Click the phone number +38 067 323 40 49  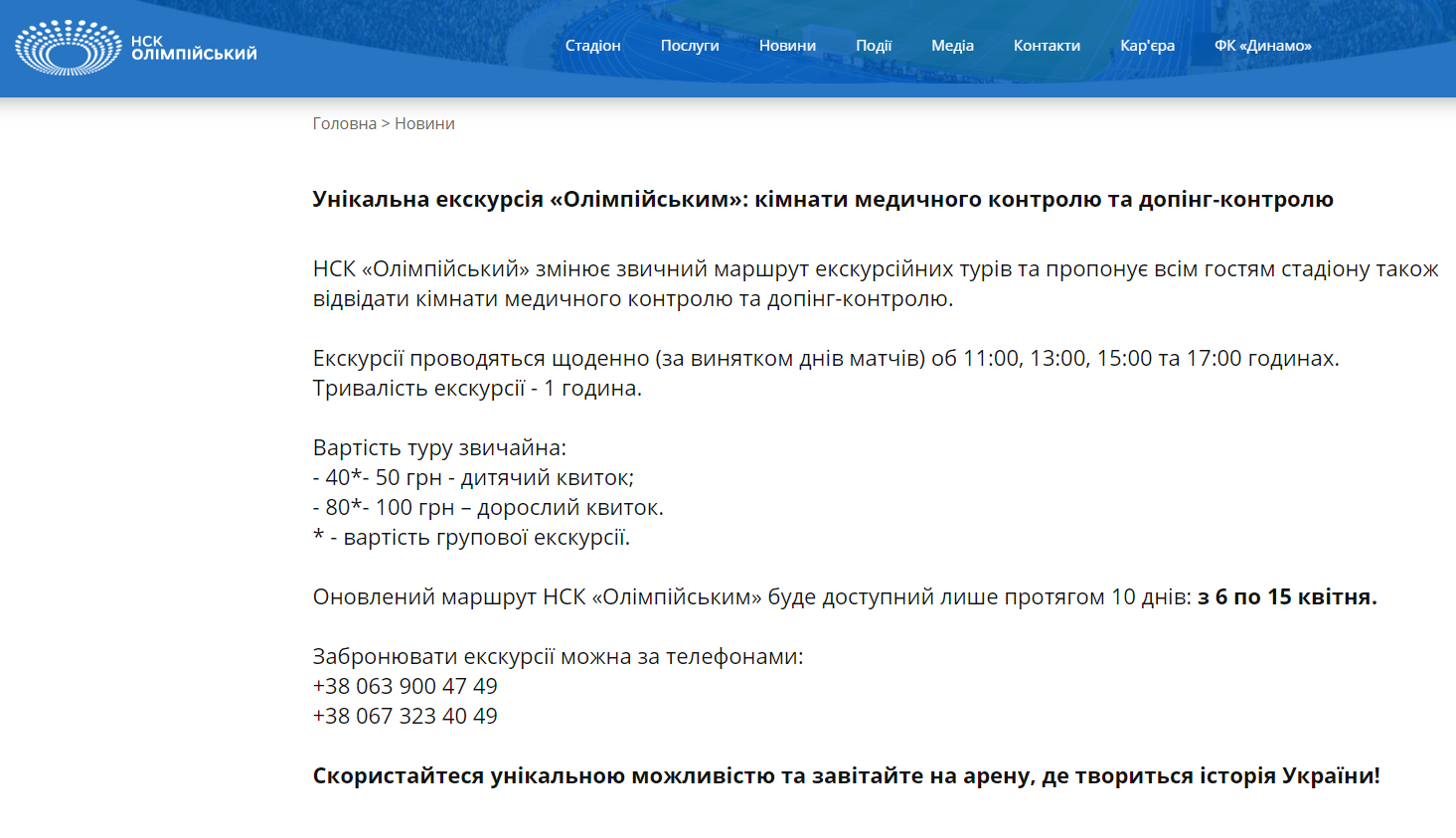pos(404,715)
